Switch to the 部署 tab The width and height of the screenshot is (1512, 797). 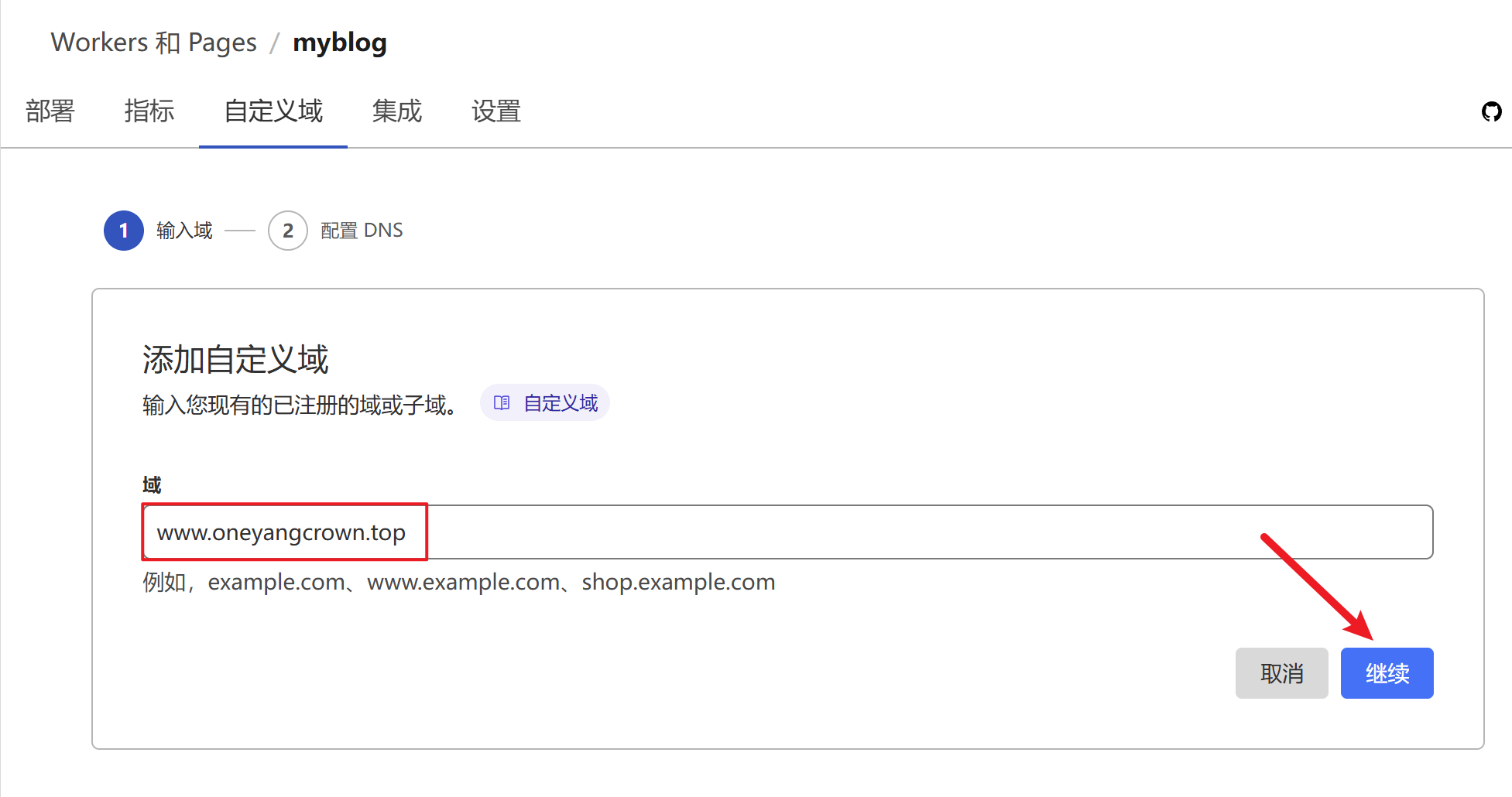click(50, 111)
